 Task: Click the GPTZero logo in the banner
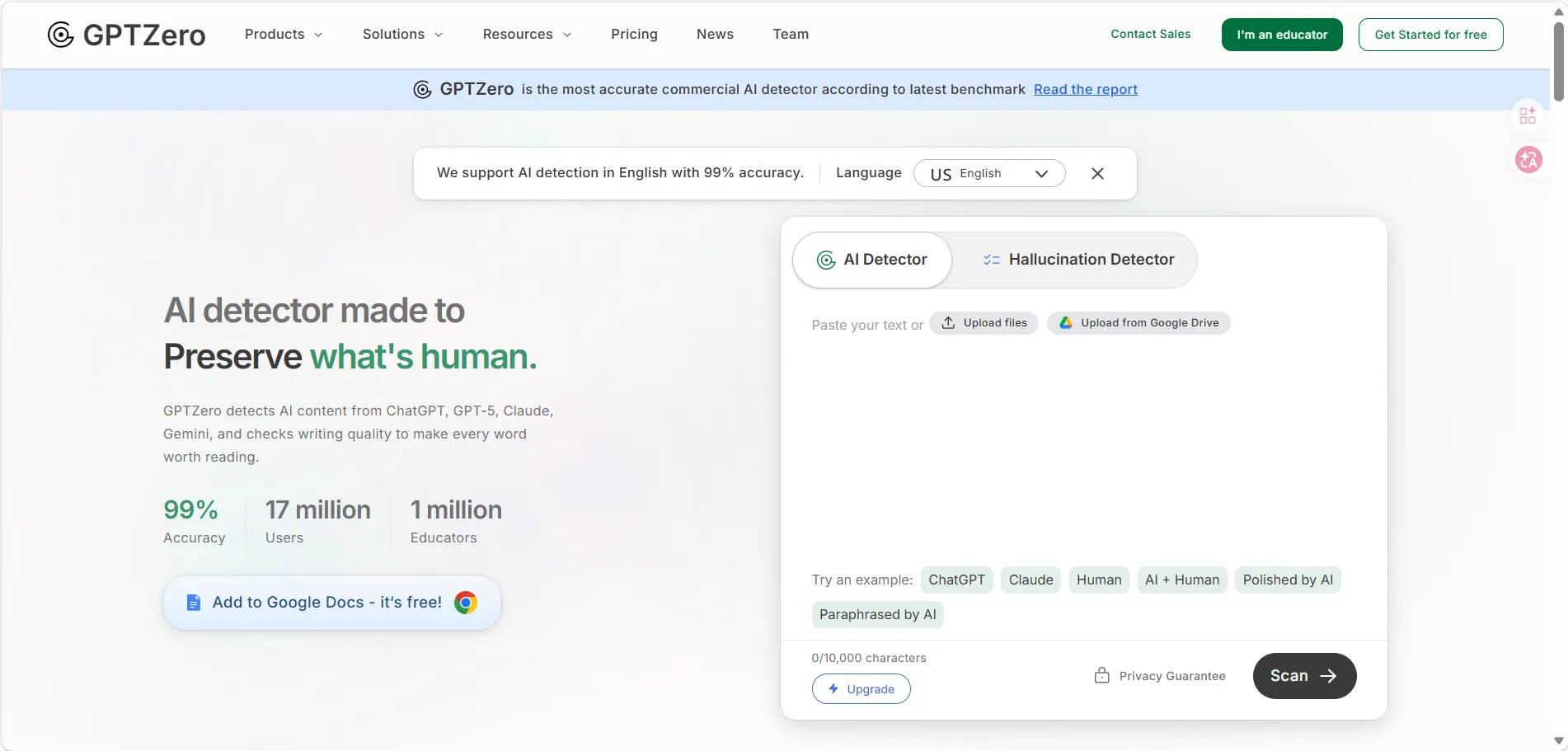(x=463, y=89)
